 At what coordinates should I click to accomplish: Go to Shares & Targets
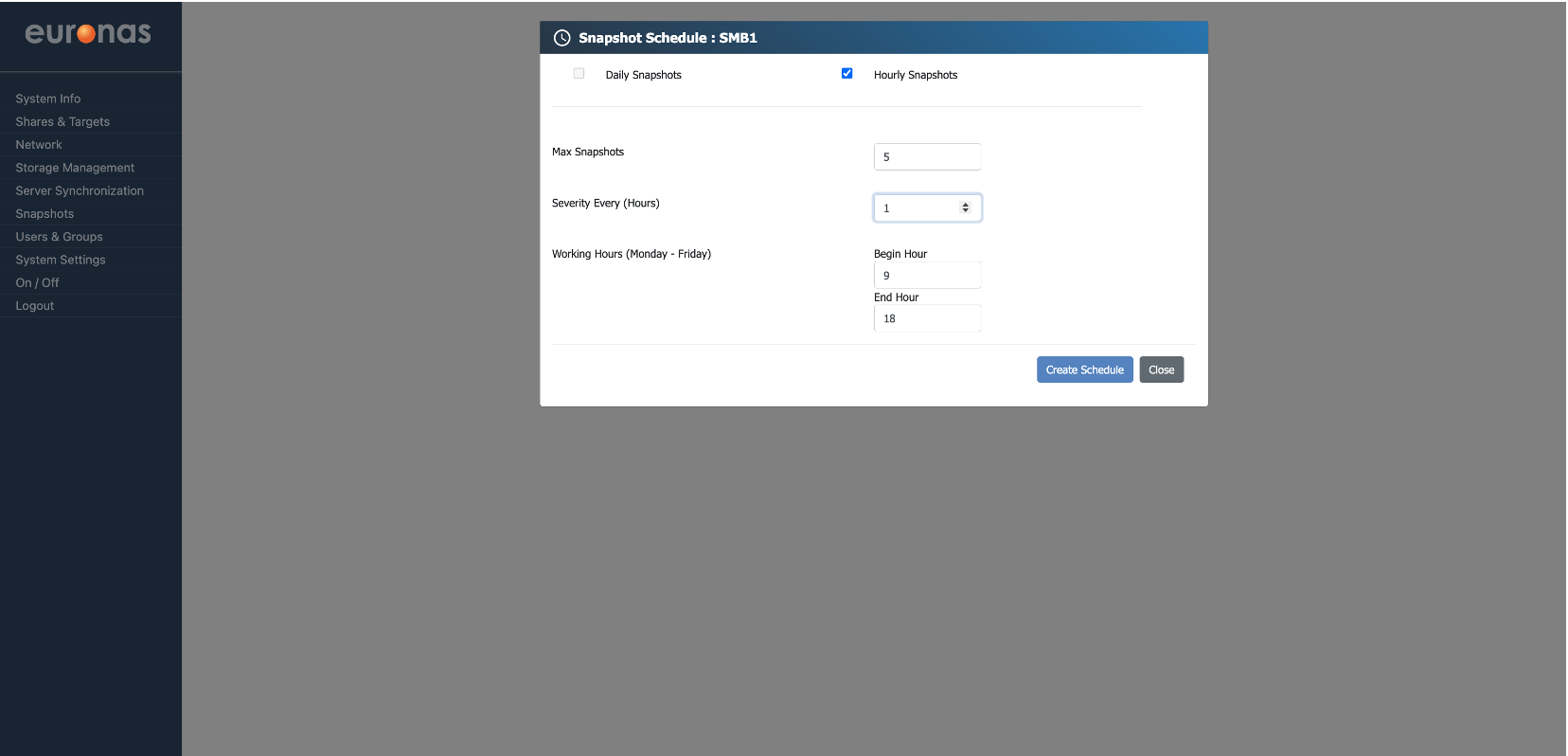click(62, 122)
